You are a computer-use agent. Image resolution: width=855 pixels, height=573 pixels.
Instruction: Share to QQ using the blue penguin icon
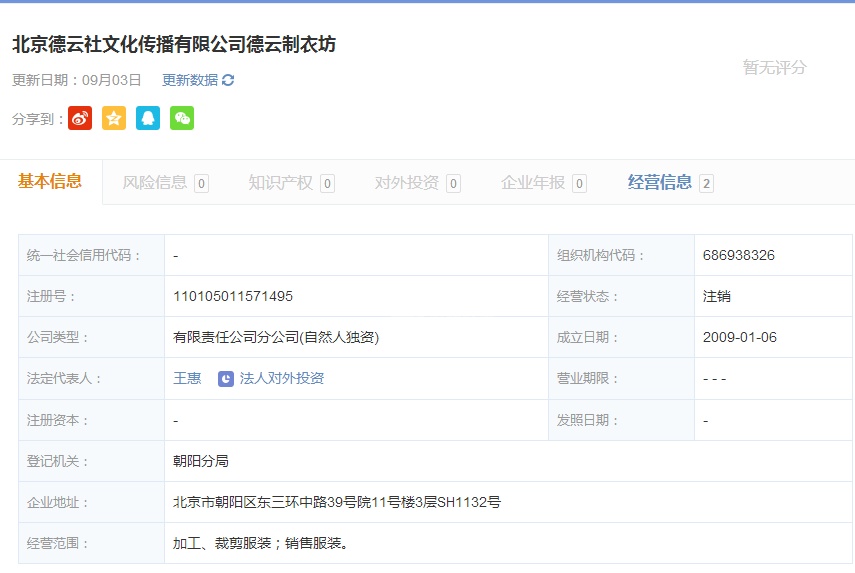(x=148, y=118)
